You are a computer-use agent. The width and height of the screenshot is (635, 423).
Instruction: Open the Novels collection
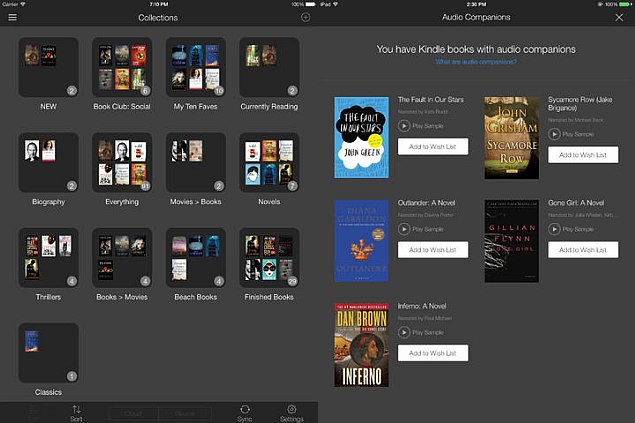coord(269,162)
